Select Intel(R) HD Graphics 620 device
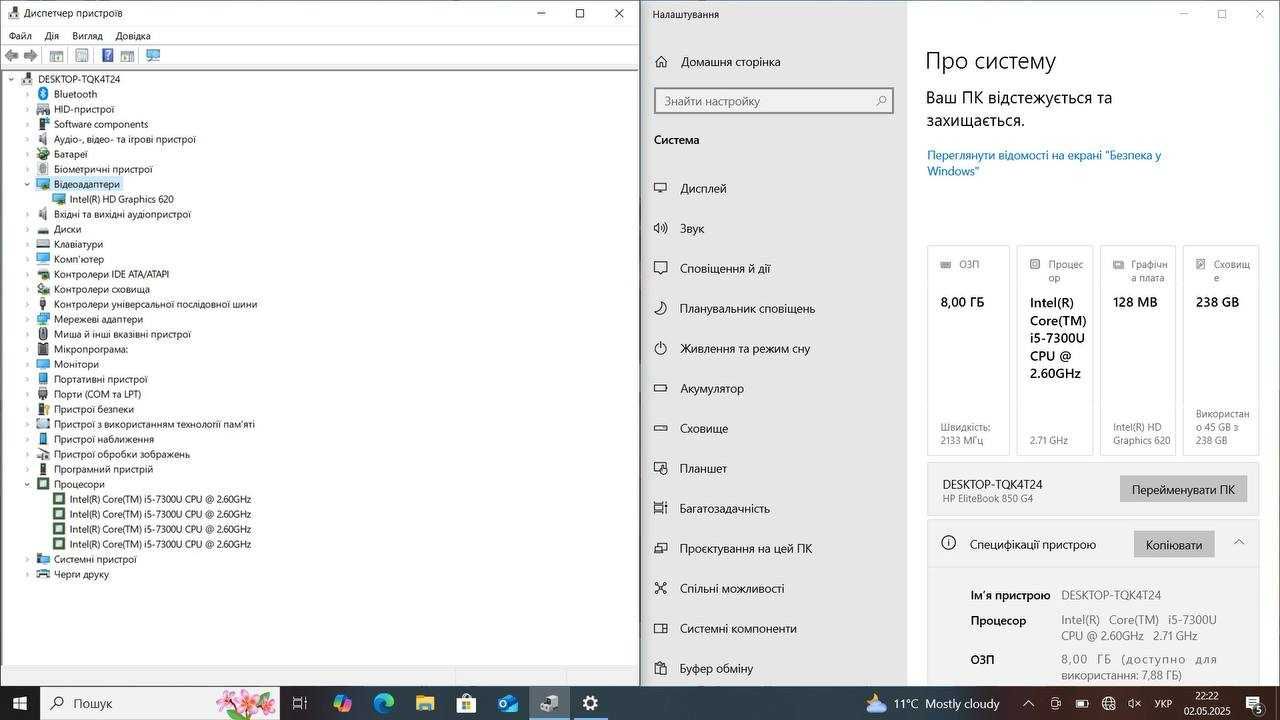Screen dimensions: 1280x720 click(121, 199)
